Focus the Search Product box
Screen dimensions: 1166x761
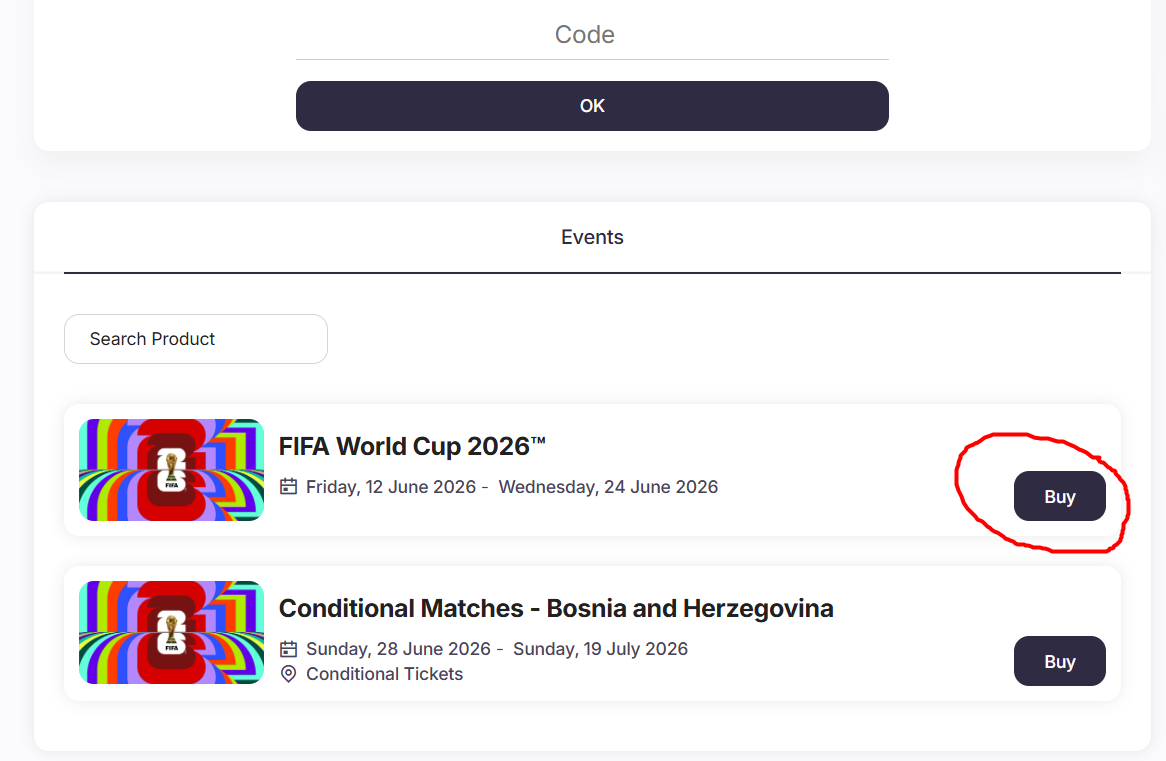196,339
